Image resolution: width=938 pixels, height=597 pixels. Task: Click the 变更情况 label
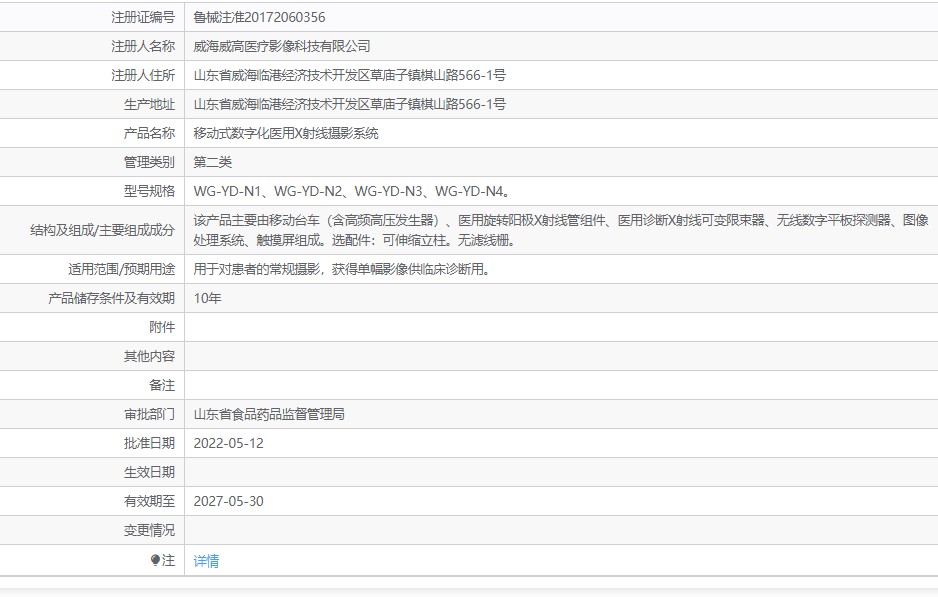coord(150,530)
